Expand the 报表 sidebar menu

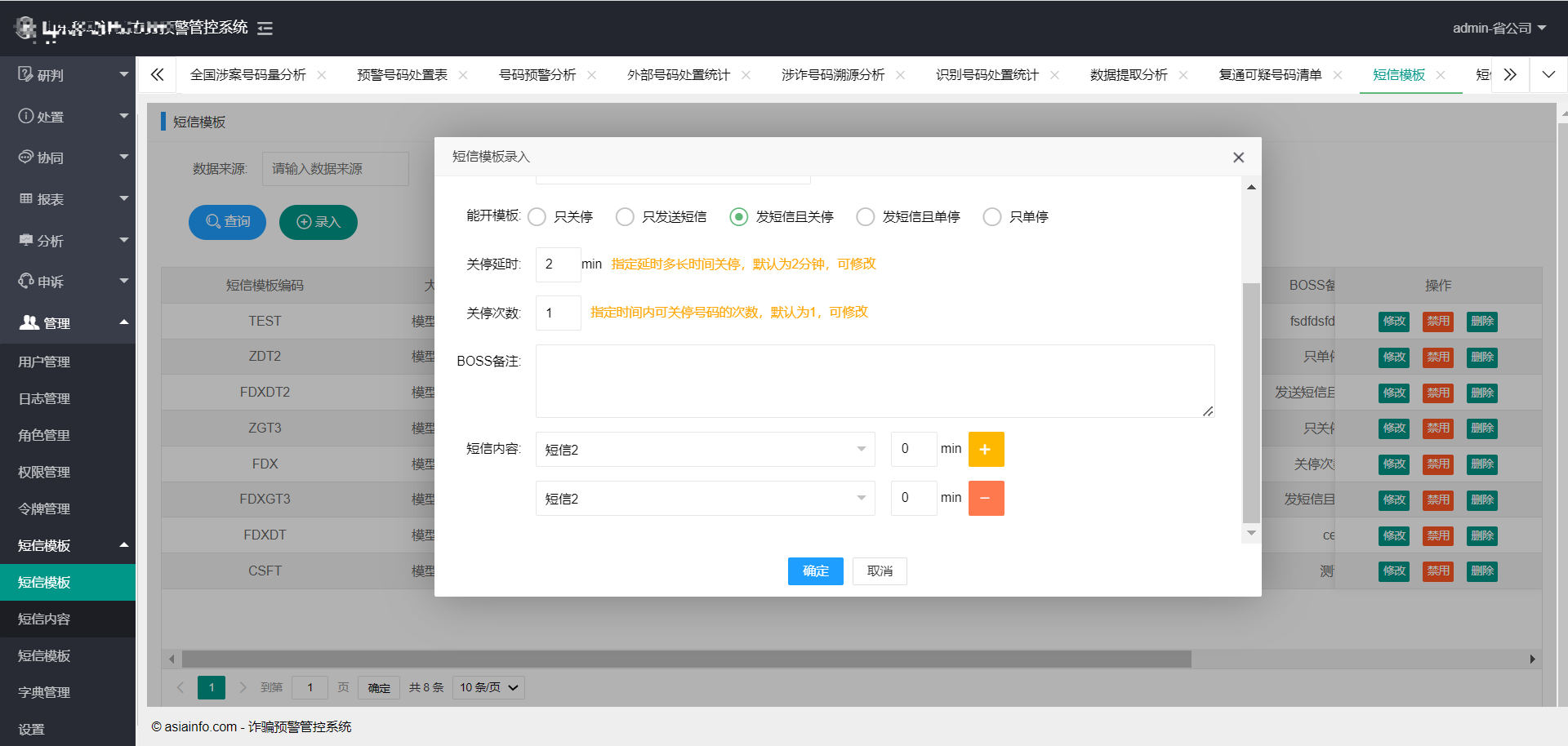coord(68,199)
